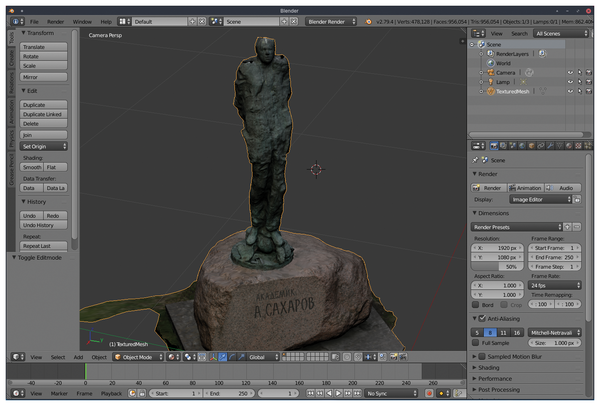Open the Texture properties checker icon
600x406 pixels.
click(x=578, y=146)
